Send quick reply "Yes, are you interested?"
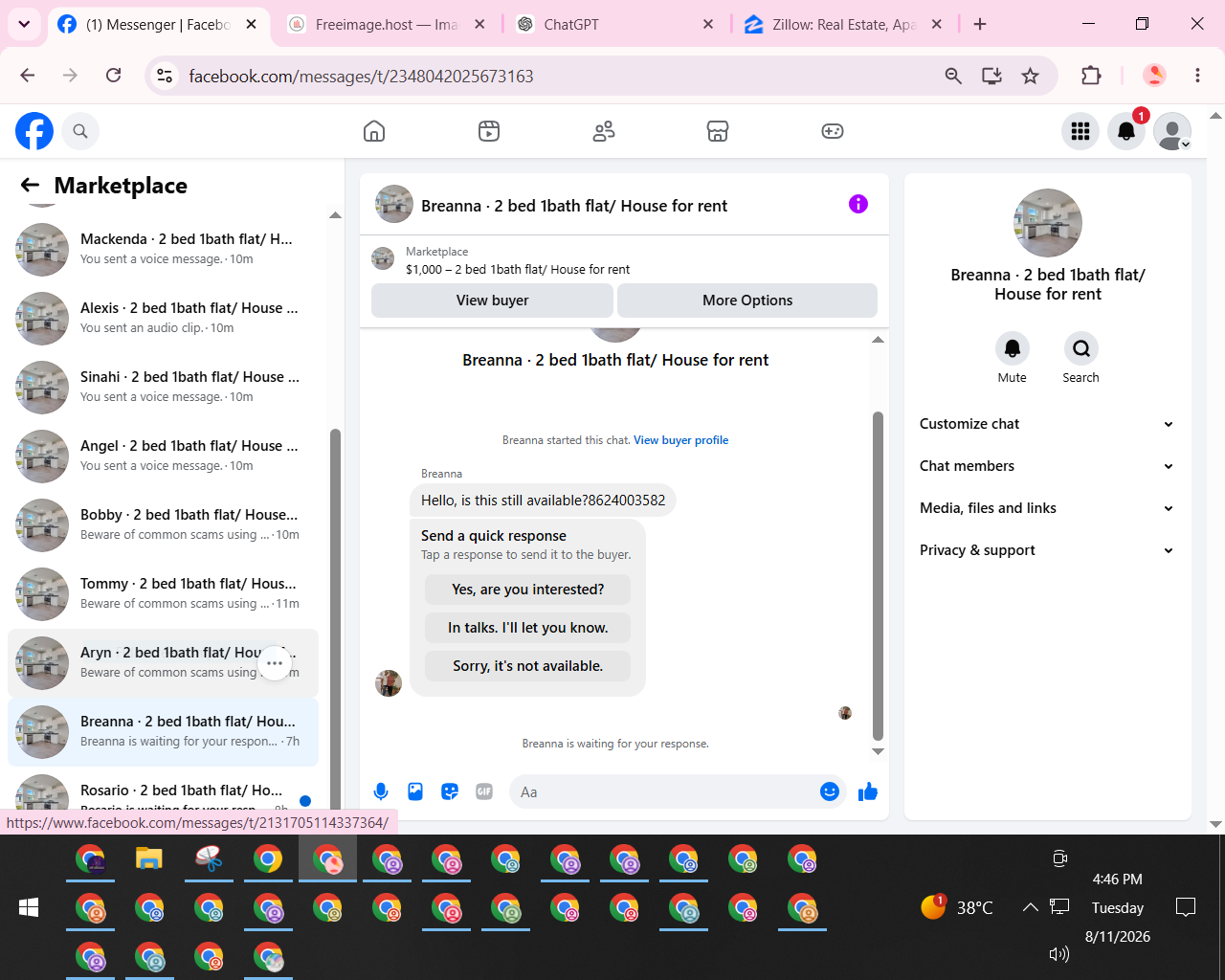1225x980 pixels. (528, 590)
